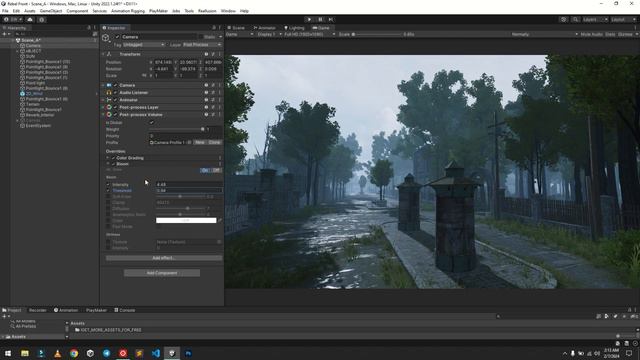Screen dimensions: 640x360
Task: Switch to the Scene tab
Action: pos(236,28)
